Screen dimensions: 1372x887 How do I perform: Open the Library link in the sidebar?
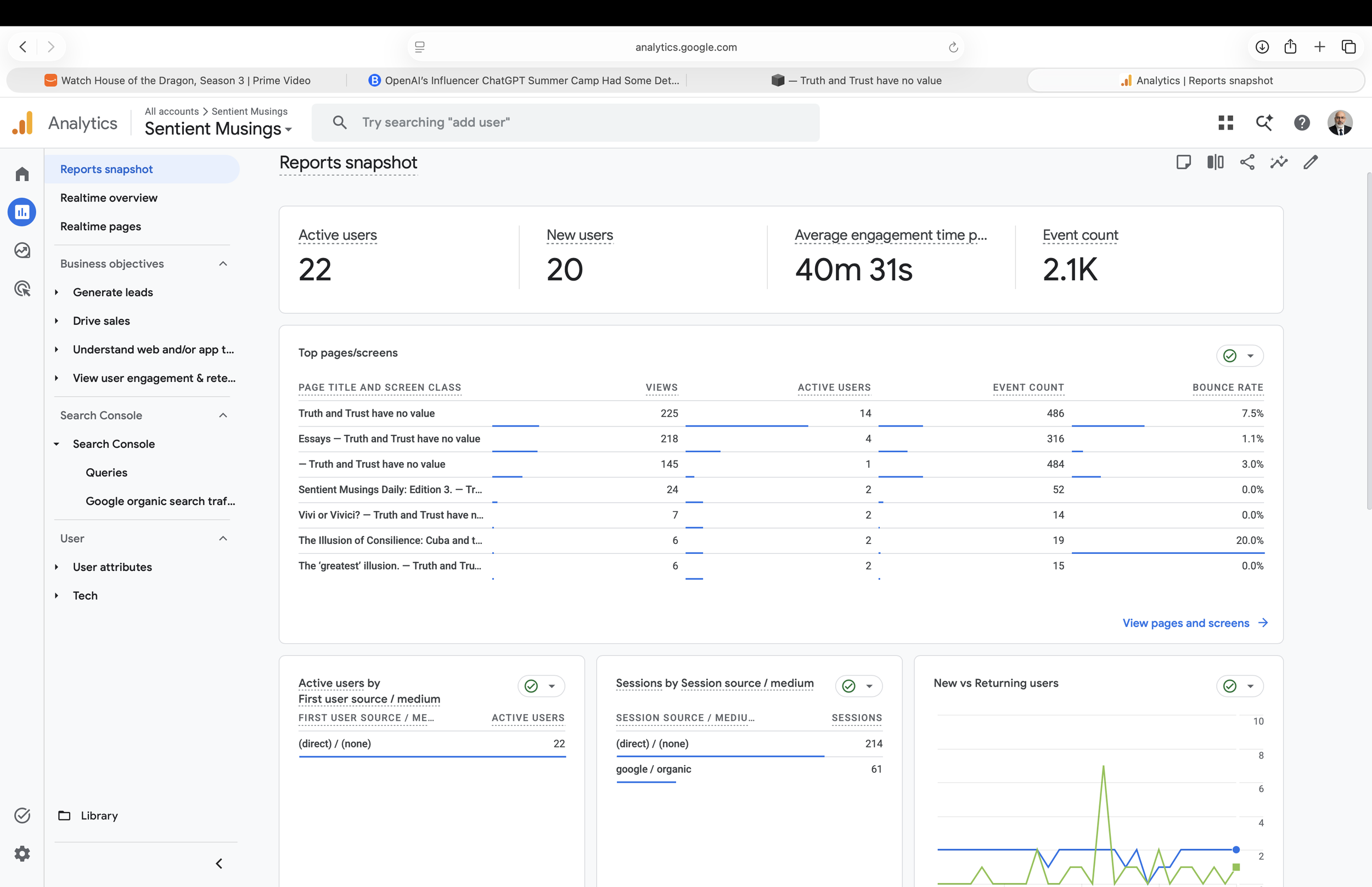(x=99, y=815)
